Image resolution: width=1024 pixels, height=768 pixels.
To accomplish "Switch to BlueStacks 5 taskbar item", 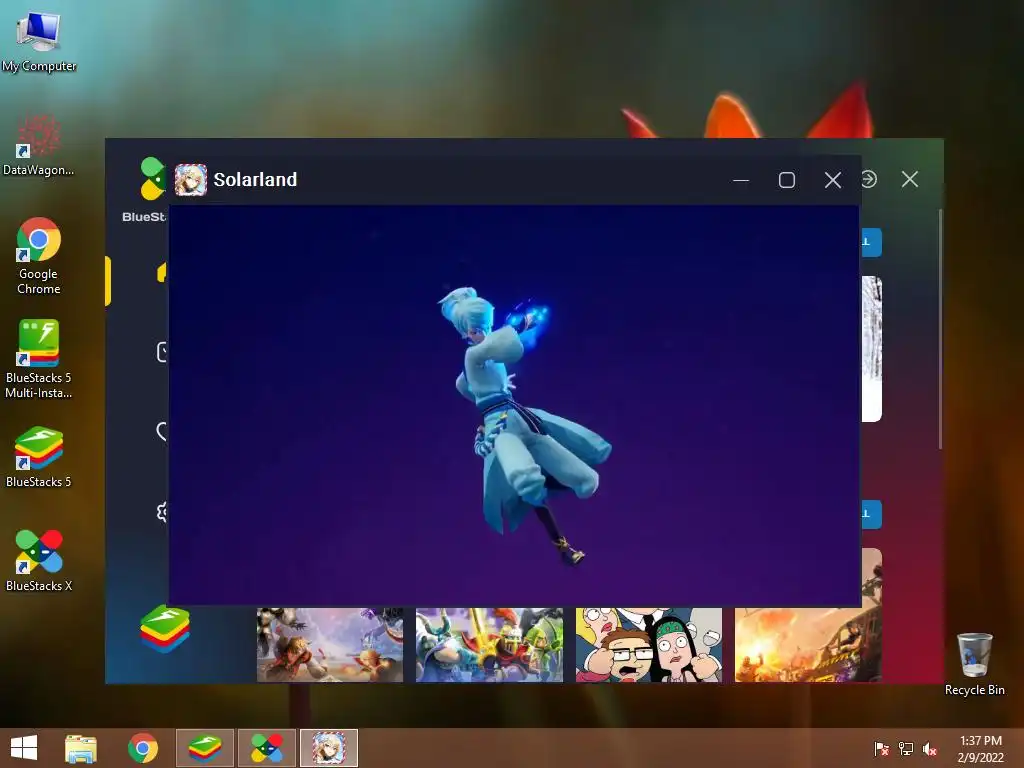I will (205, 748).
